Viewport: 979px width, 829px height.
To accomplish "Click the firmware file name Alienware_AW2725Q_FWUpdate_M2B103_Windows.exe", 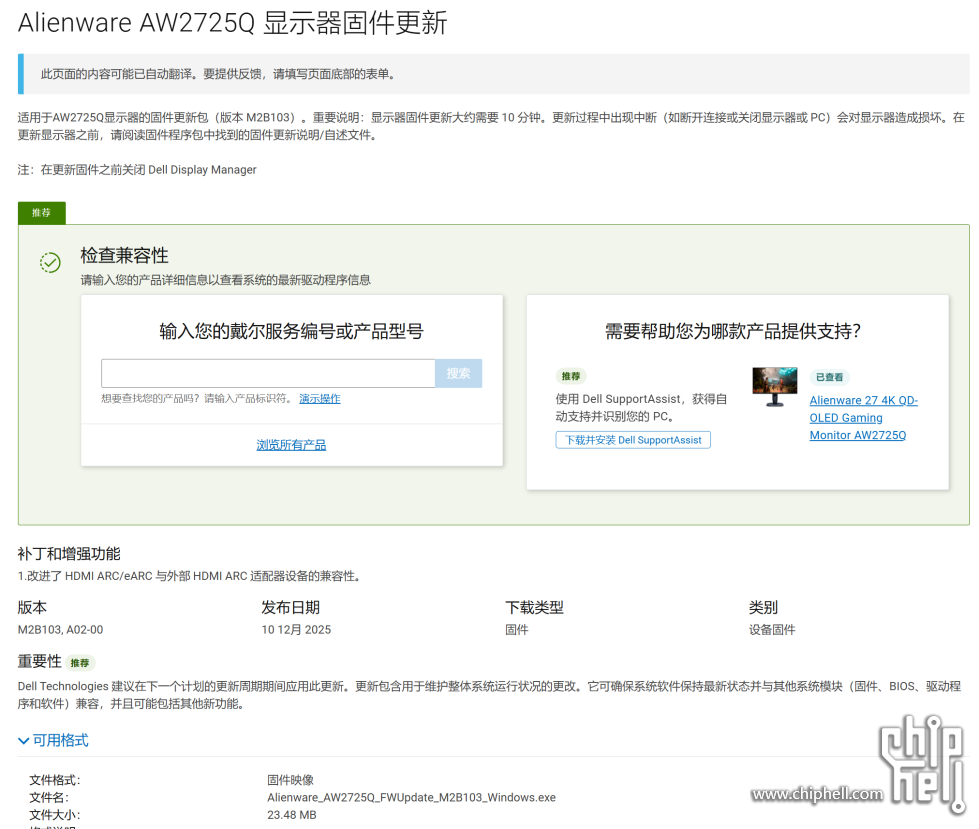I will [411, 798].
